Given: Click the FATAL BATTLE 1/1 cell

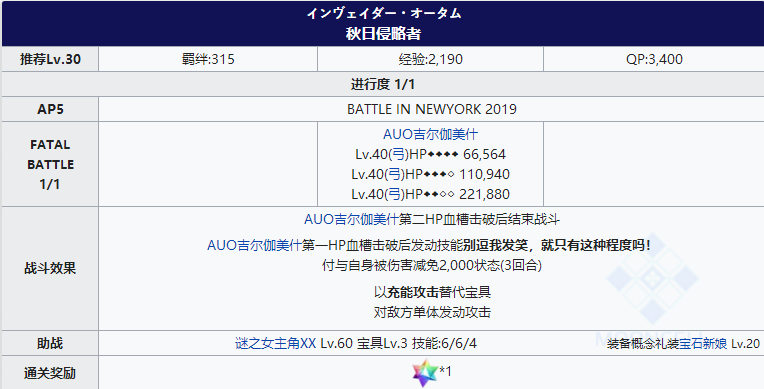Looking at the screenshot, I should coord(50,164).
